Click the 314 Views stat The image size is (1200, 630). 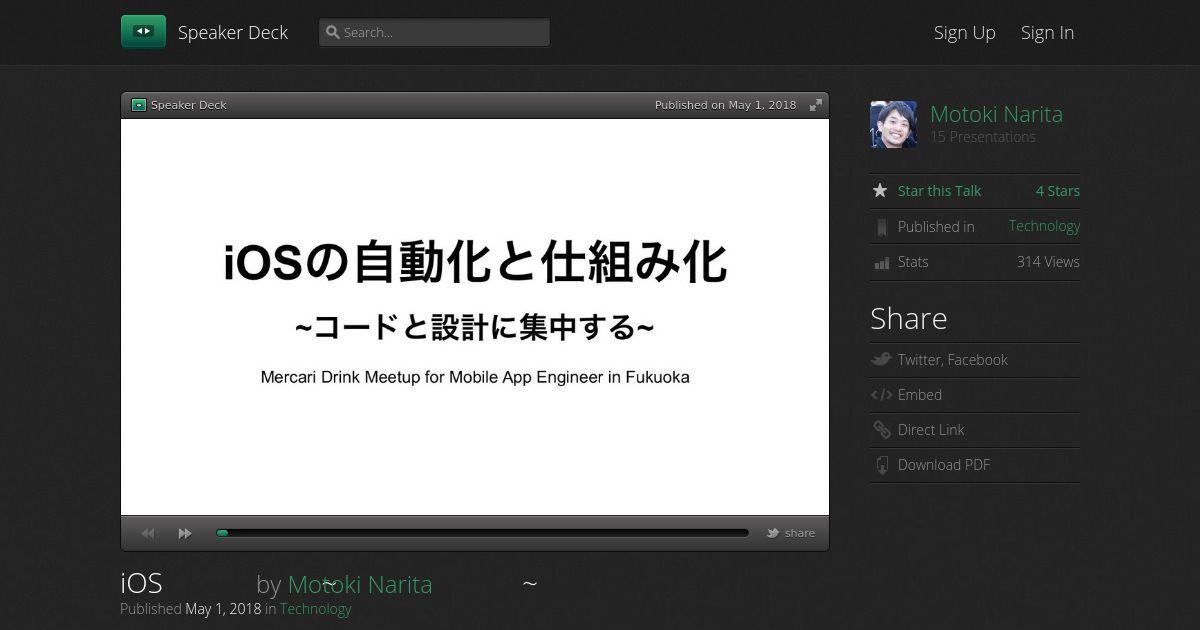point(1048,262)
